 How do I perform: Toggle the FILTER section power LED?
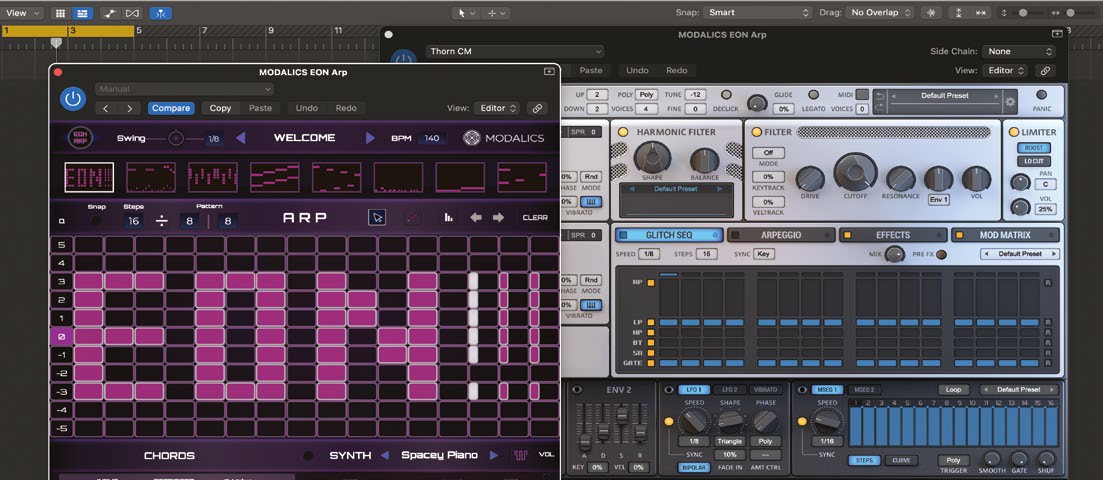tap(756, 132)
